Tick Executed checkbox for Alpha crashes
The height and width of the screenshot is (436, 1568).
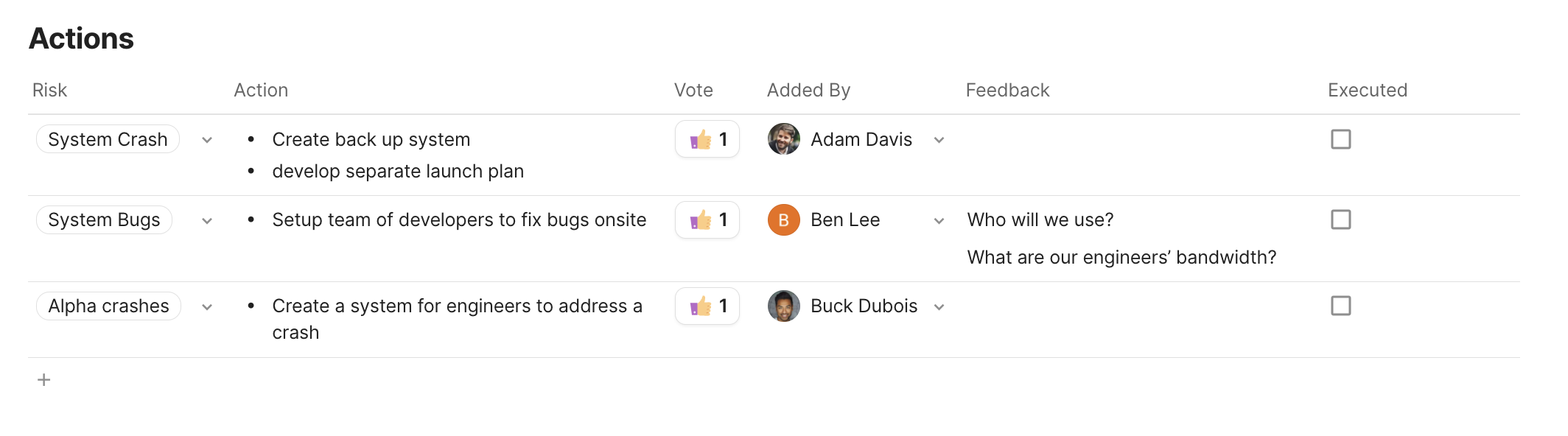(1340, 306)
